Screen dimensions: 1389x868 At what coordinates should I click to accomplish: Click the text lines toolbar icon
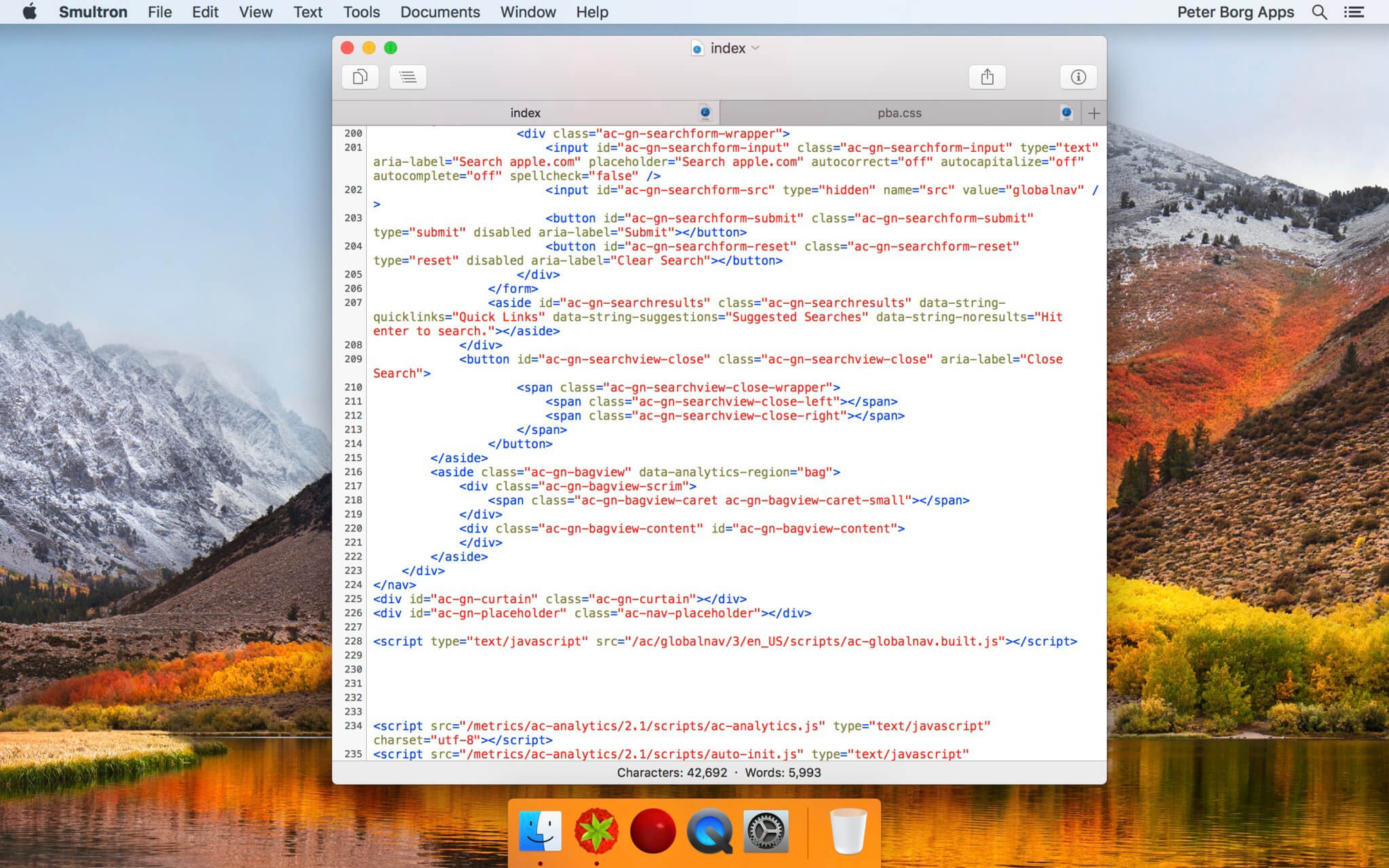click(x=408, y=77)
